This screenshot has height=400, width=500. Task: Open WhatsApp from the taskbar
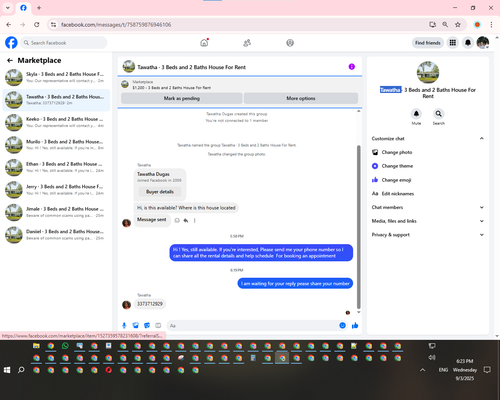click(x=65, y=346)
